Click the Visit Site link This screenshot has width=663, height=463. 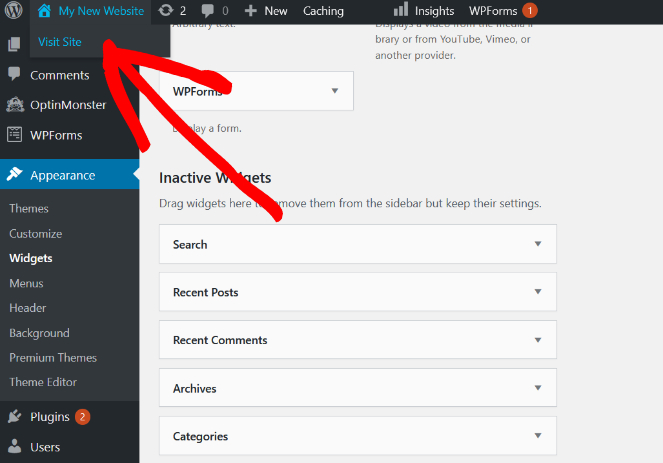[60, 42]
